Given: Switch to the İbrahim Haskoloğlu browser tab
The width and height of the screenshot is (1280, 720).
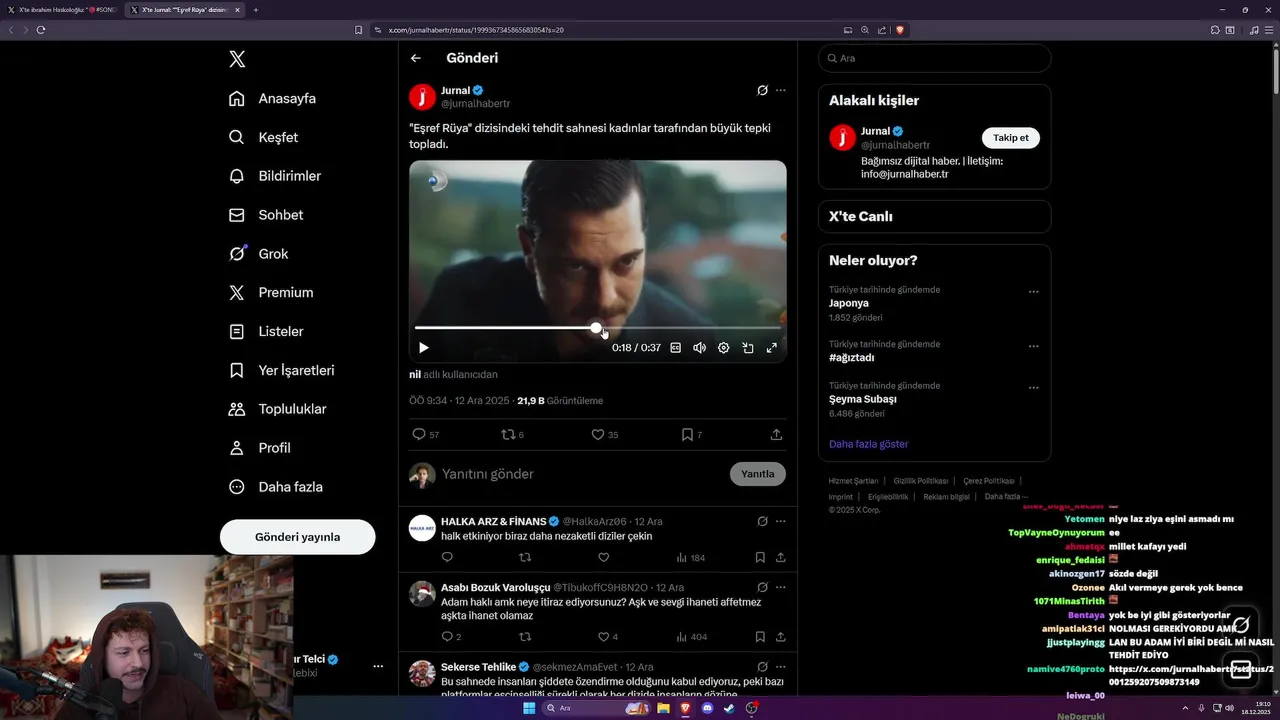Looking at the screenshot, I should pos(62,10).
